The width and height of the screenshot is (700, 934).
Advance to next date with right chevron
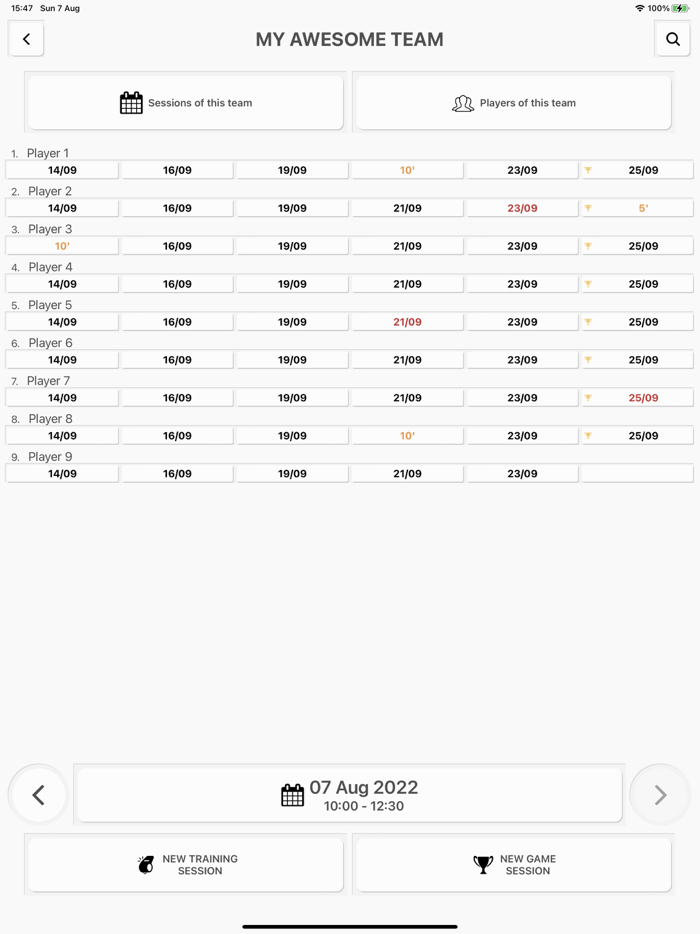(659, 794)
